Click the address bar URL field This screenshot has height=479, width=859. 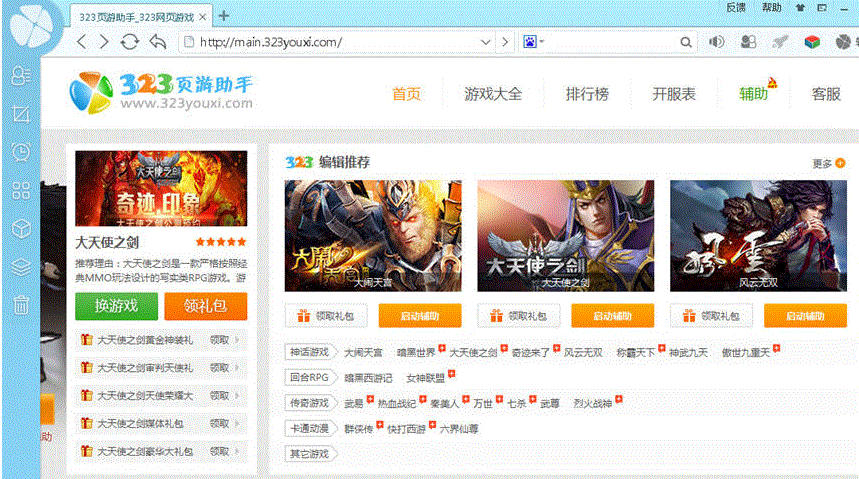pos(337,42)
